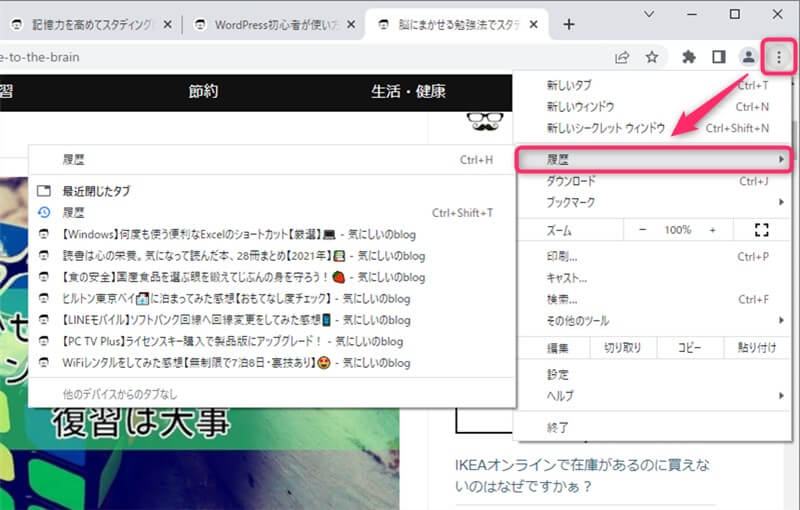This screenshot has width=800, height=510.
Task: Decrease zoom with minus button
Action: [642, 230]
